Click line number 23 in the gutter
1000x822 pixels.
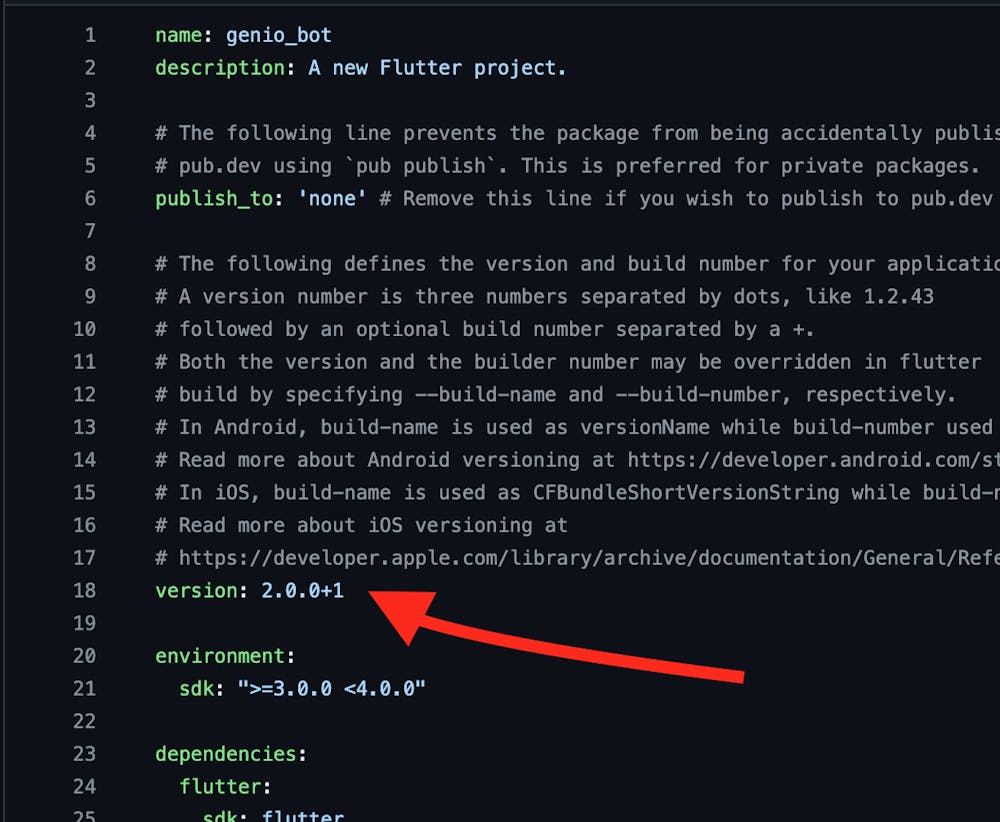(84, 753)
